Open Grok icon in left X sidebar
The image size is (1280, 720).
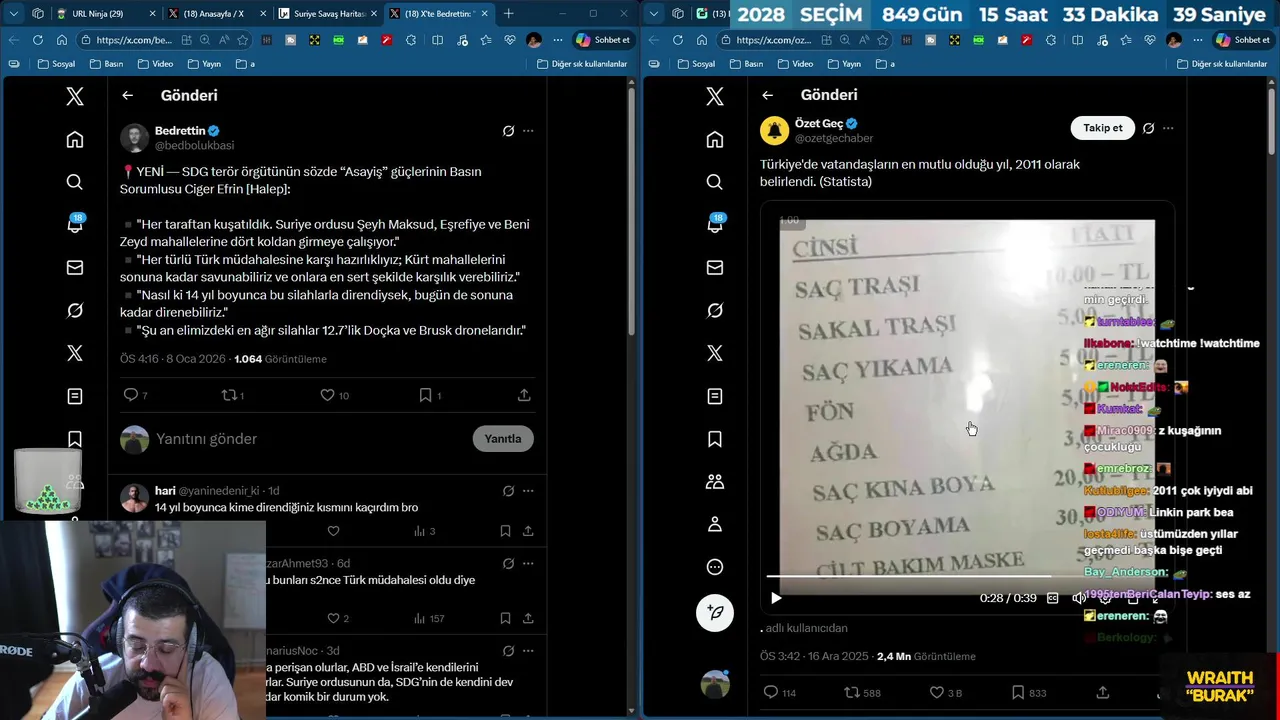click(x=75, y=311)
